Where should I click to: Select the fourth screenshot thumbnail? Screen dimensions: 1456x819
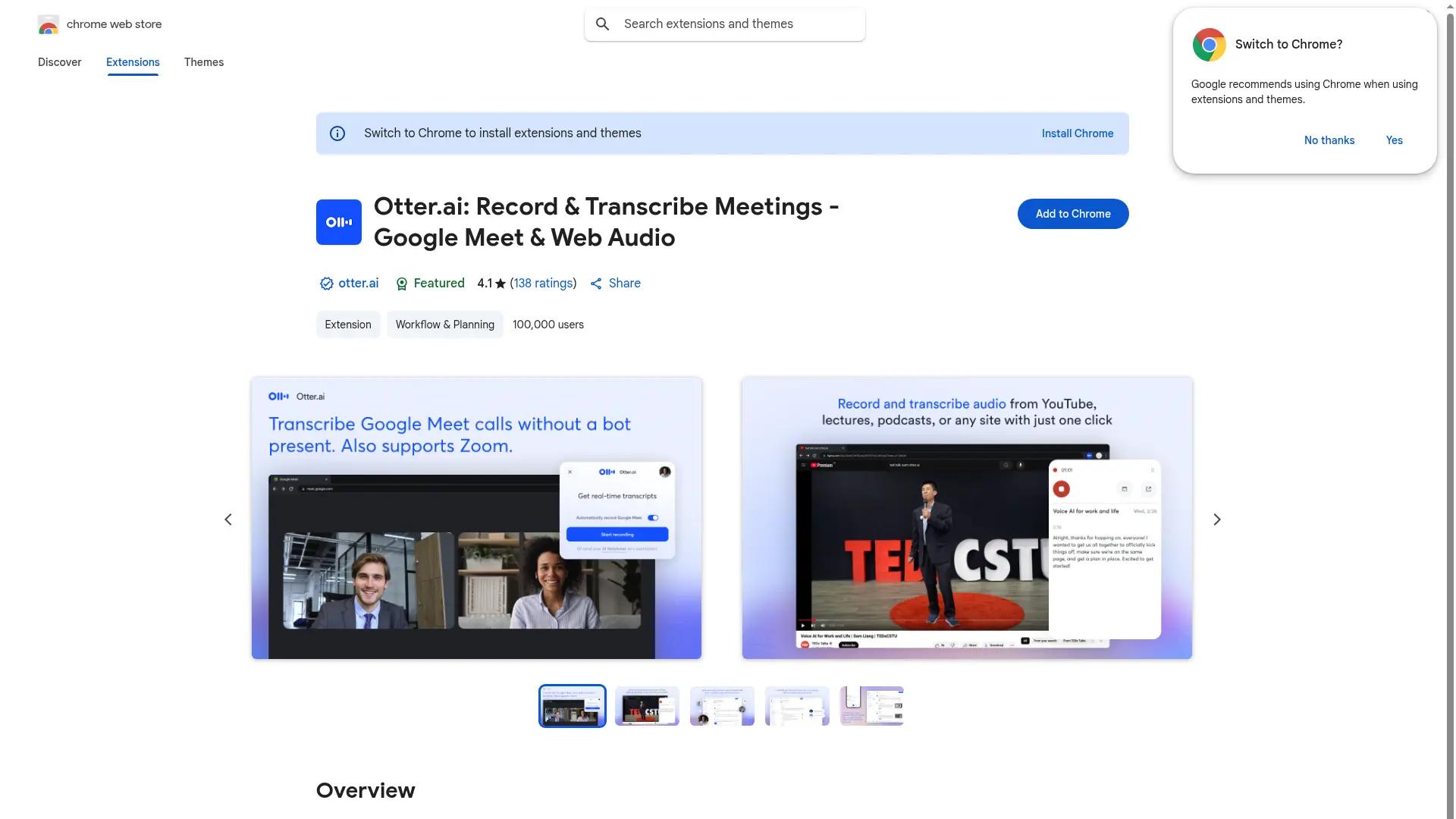coord(797,706)
